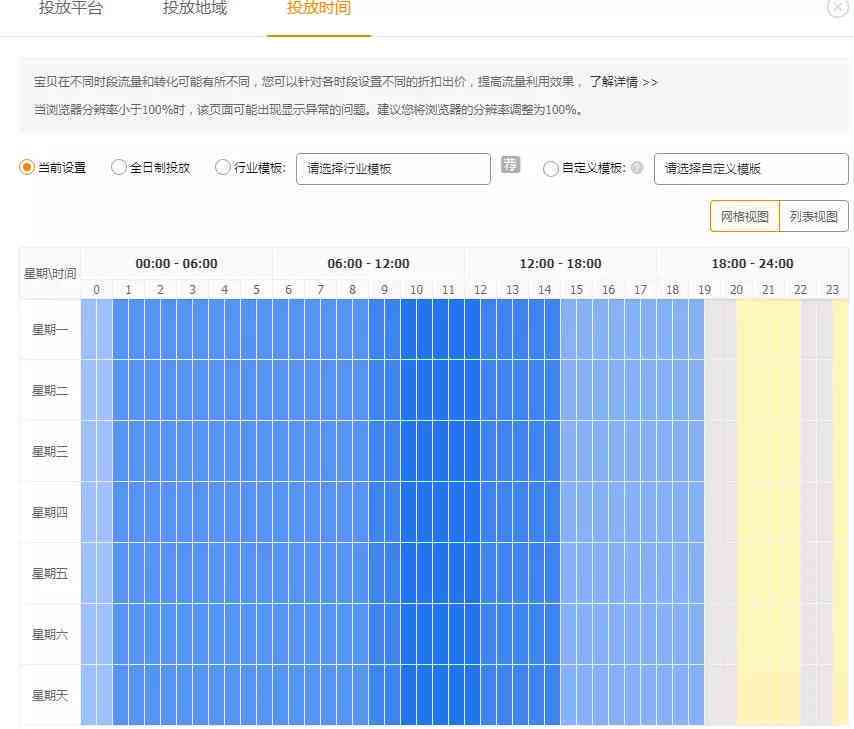Choose the 行业模板 radio option
This screenshot has height=729, width=854.
pos(222,167)
